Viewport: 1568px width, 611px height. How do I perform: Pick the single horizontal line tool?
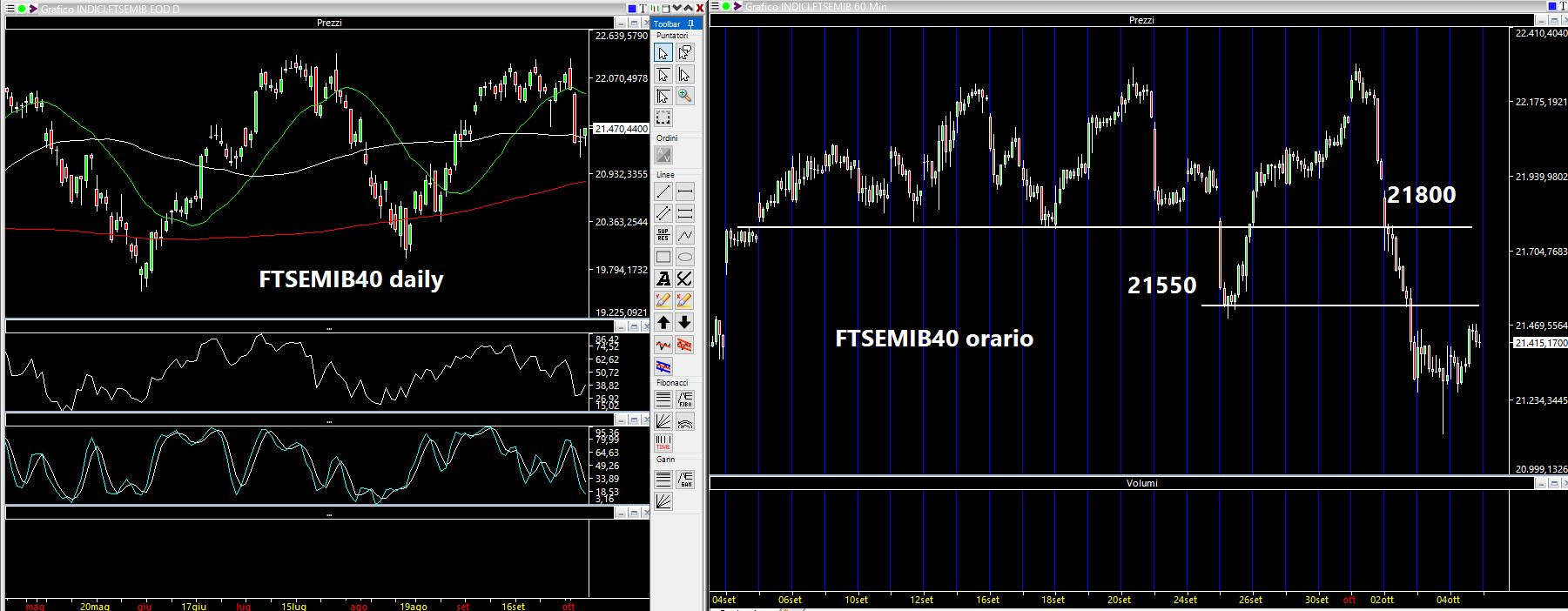click(685, 191)
